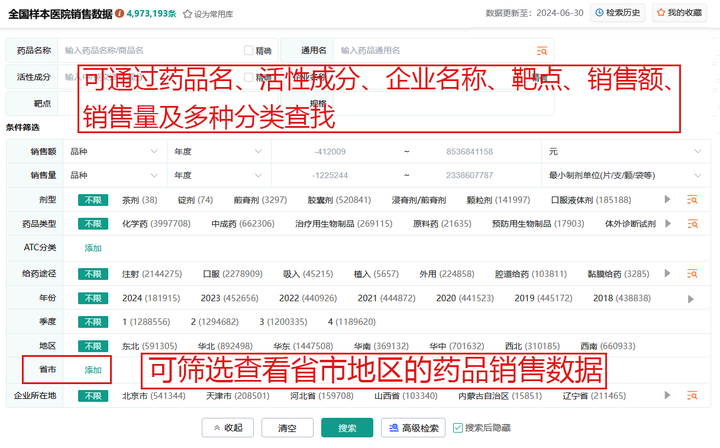The image size is (720, 448).
Task: Click the green search (搜索) button
Action: (x=347, y=428)
